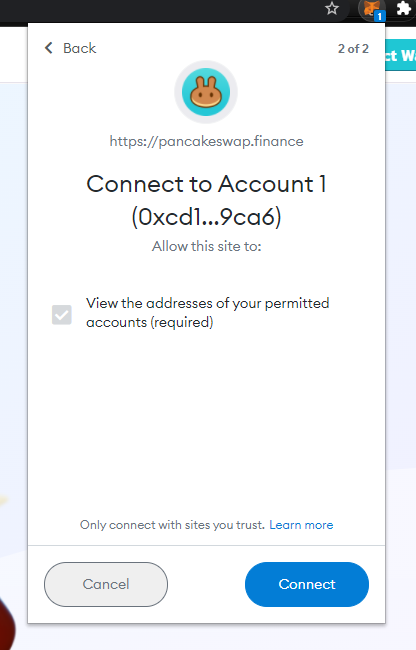Click the 'Allow this site to:' text

206,246
